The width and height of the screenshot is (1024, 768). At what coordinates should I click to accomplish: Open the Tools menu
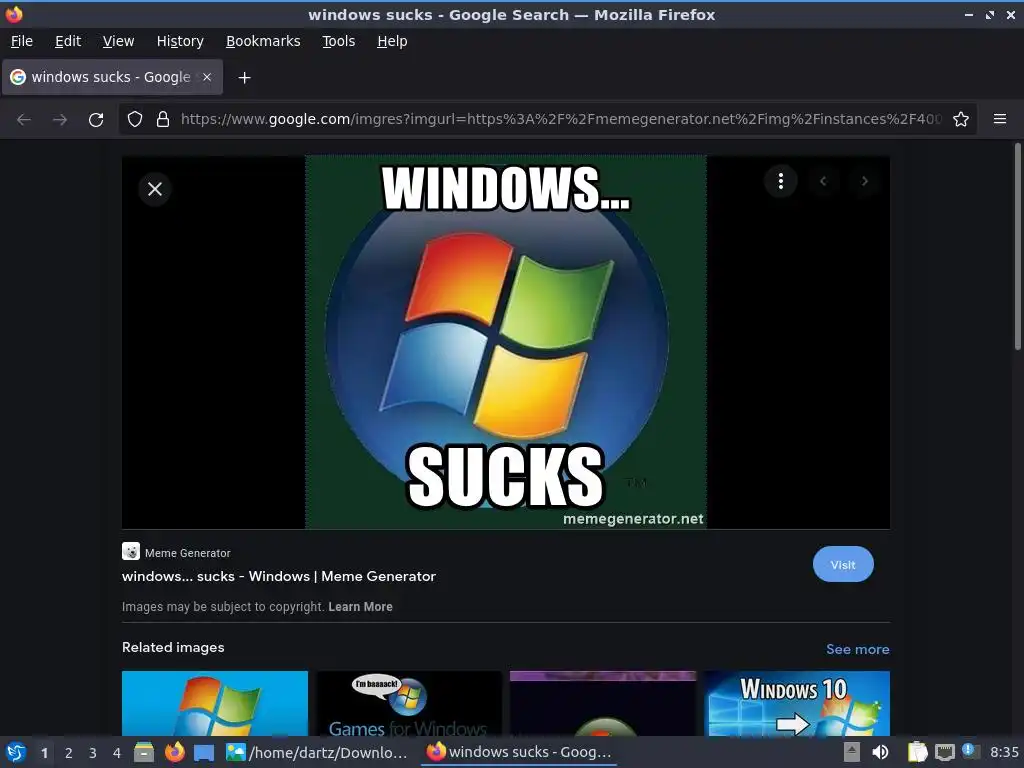tap(338, 41)
